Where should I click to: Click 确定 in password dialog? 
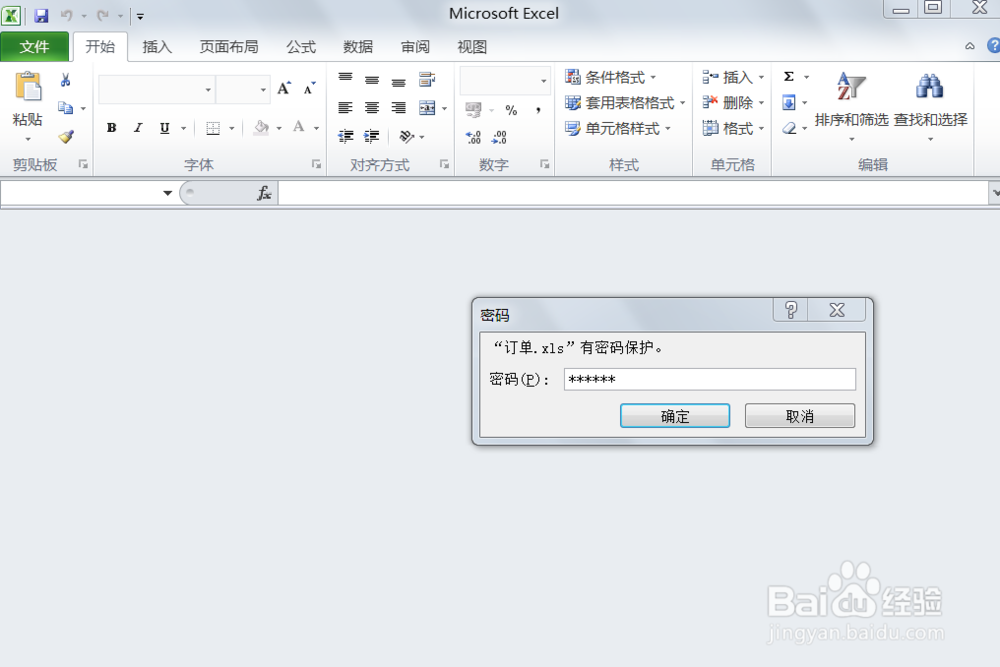675,416
